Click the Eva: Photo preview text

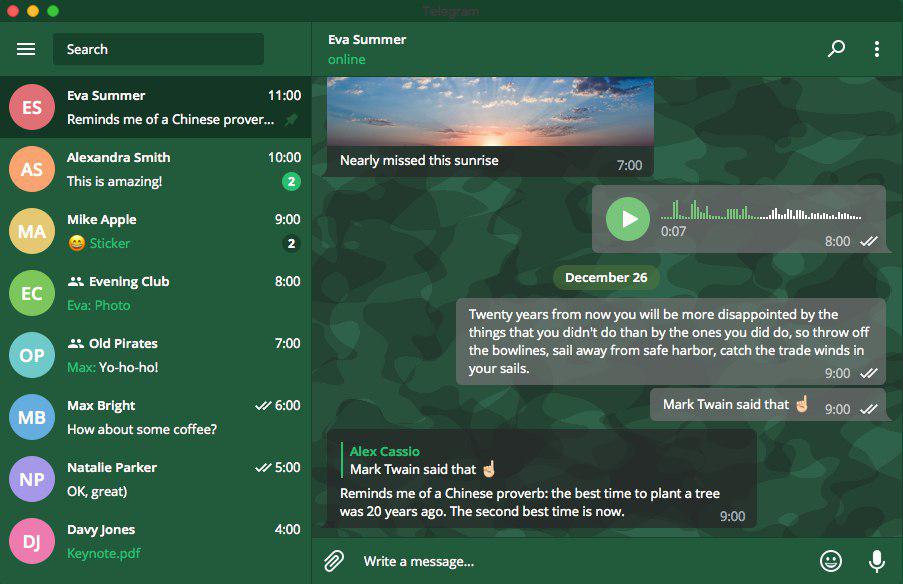[98, 305]
